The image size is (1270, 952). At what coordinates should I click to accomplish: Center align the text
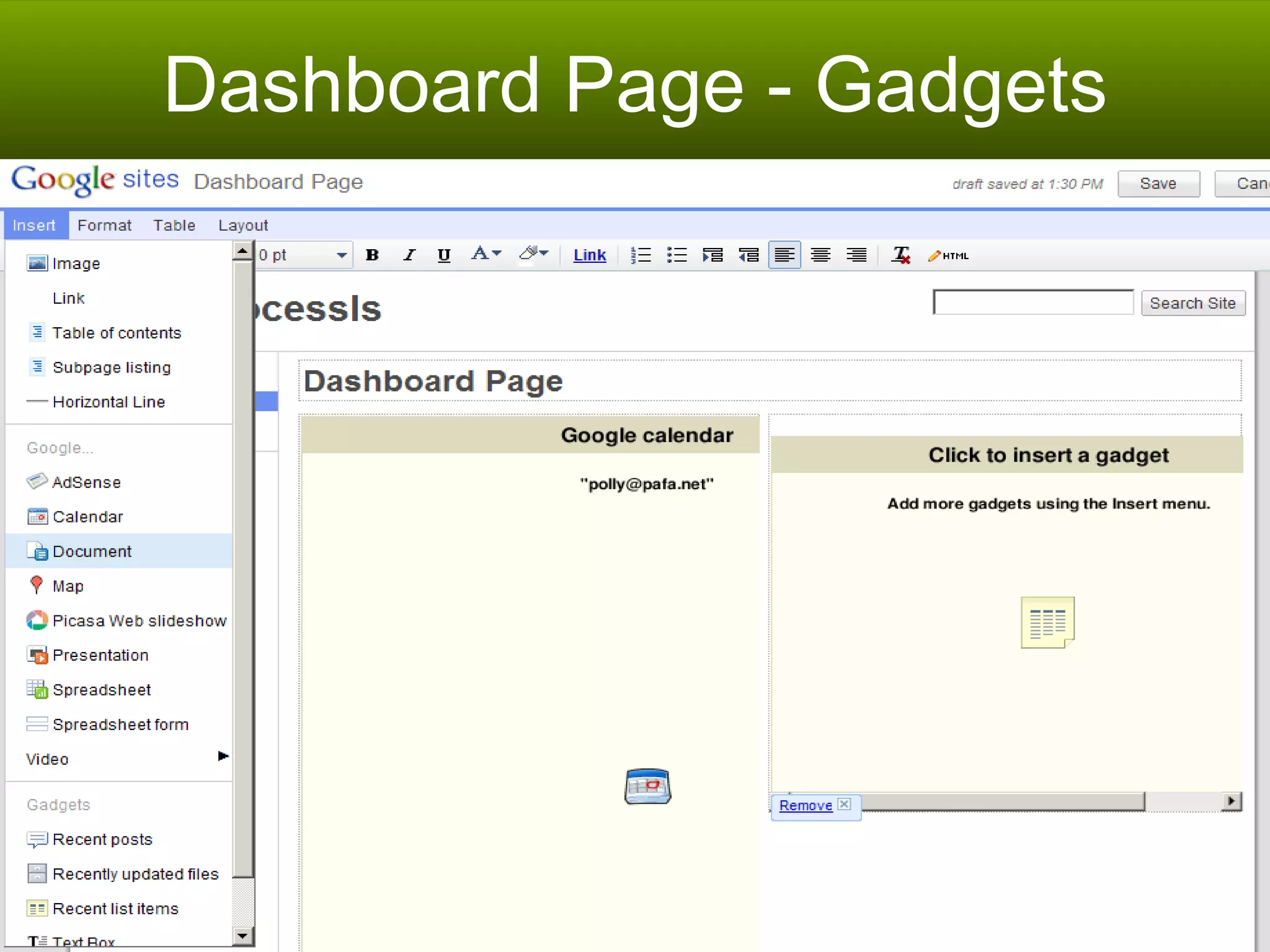[x=820, y=255]
